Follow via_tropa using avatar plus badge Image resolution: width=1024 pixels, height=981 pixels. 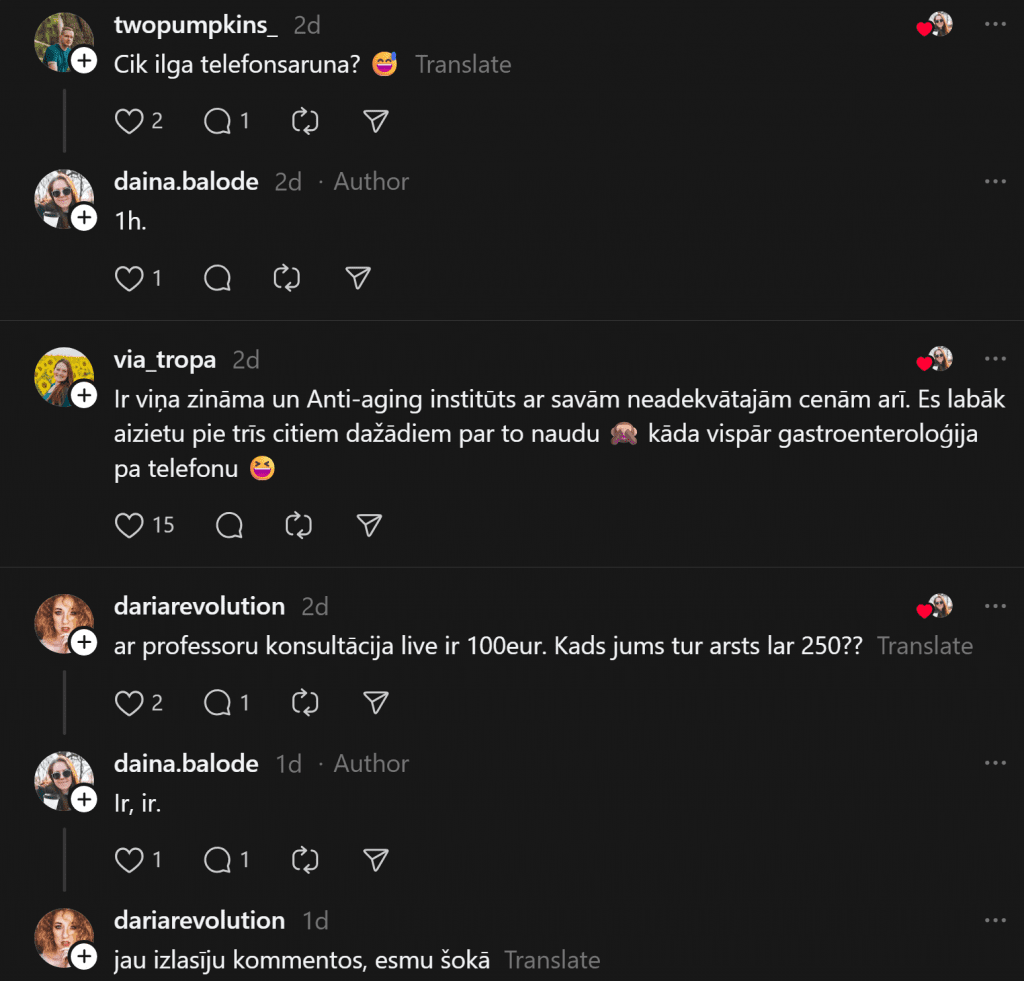84,395
